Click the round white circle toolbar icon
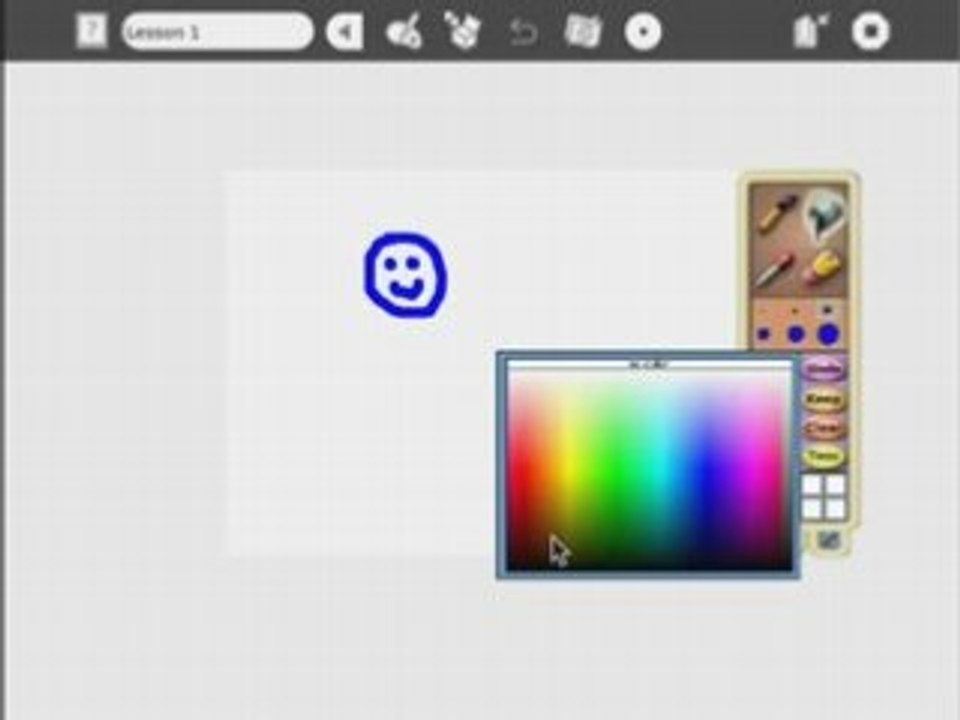The height and width of the screenshot is (720, 960). tap(643, 31)
